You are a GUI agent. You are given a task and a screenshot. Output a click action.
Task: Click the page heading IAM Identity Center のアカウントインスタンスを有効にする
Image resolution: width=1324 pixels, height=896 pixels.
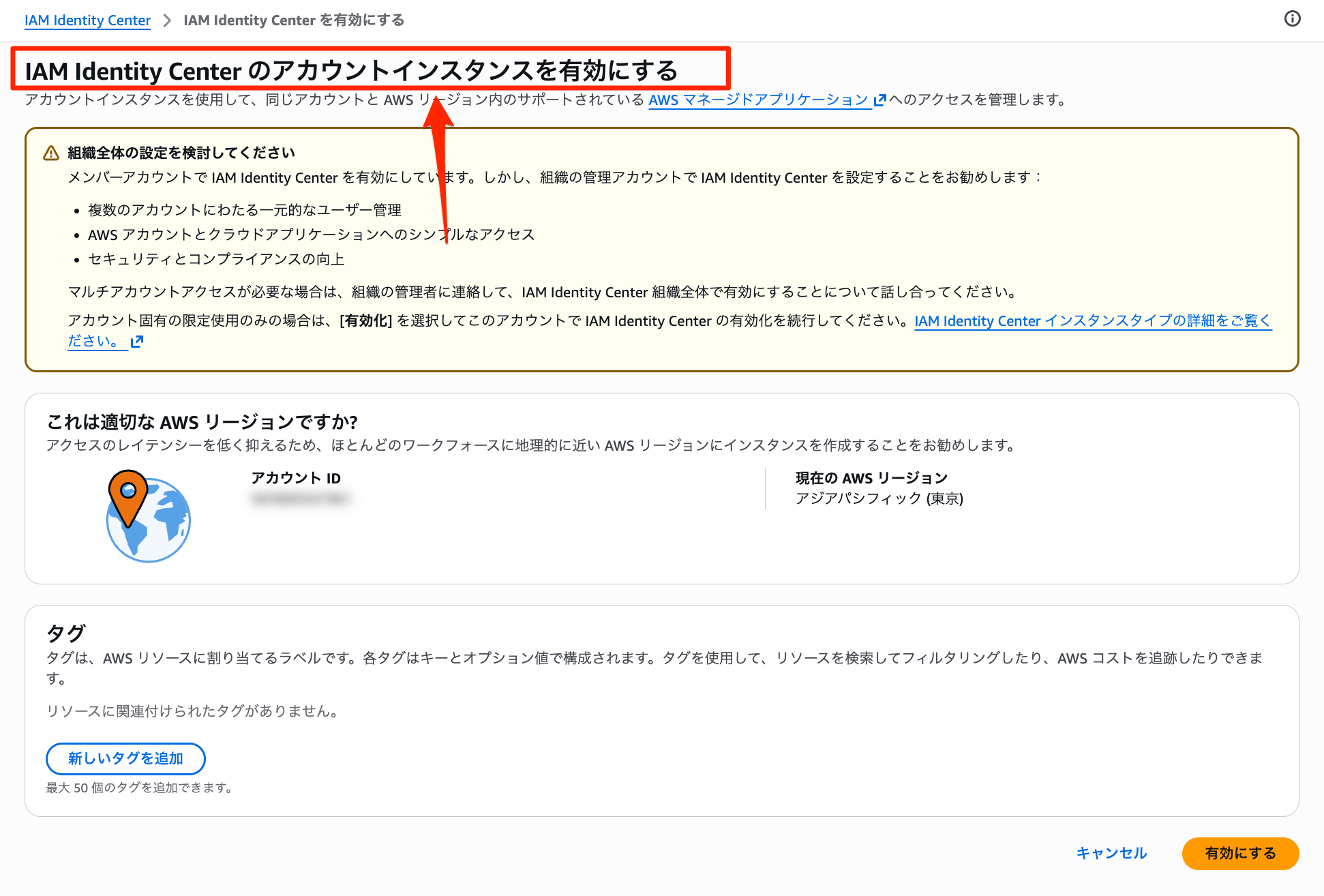[x=351, y=70]
